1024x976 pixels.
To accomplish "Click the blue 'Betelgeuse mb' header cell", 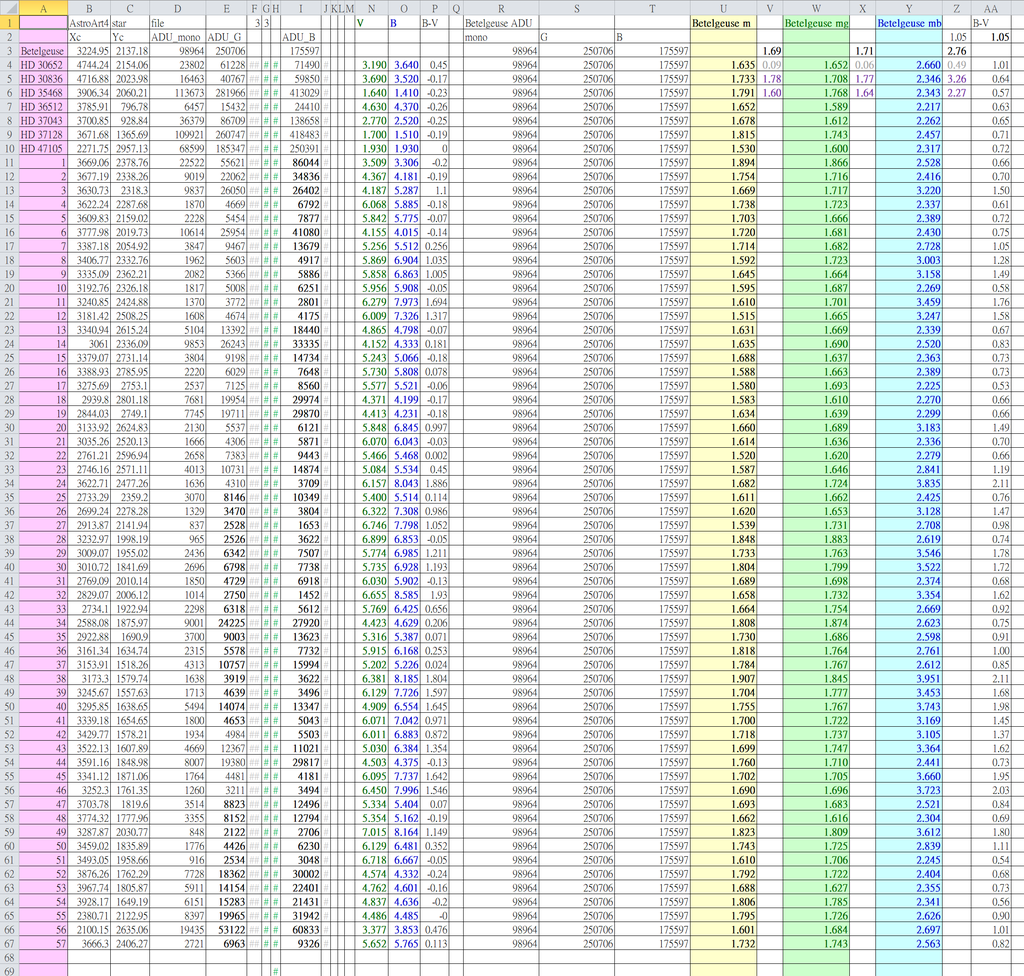I will (x=908, y=23).
